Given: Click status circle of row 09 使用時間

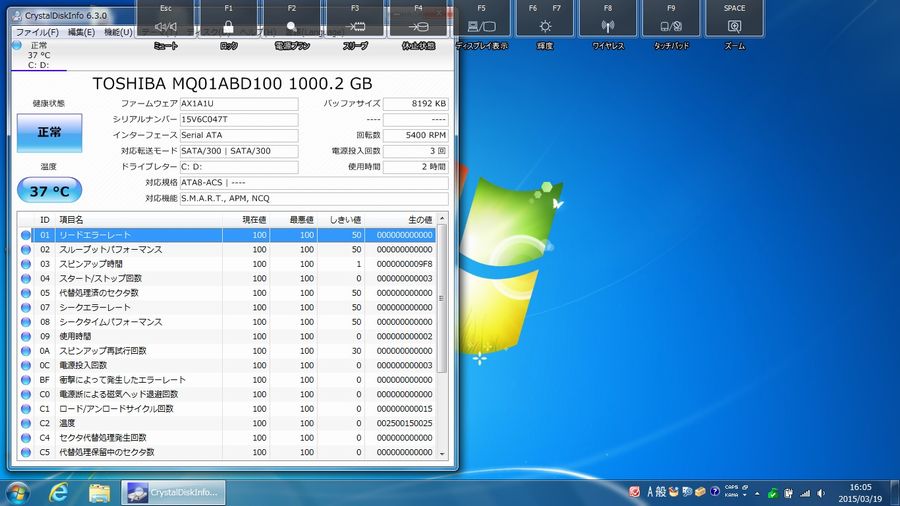Looking at the screenshot, I should (25, 337).
